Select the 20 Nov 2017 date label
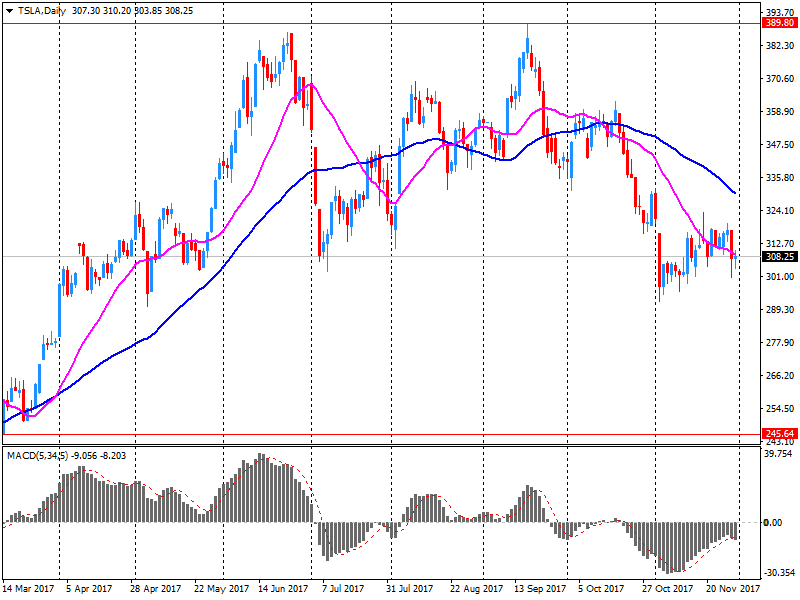Image resolution: width=800 pixels, height=600 pixels. click(x=732, y=590)
